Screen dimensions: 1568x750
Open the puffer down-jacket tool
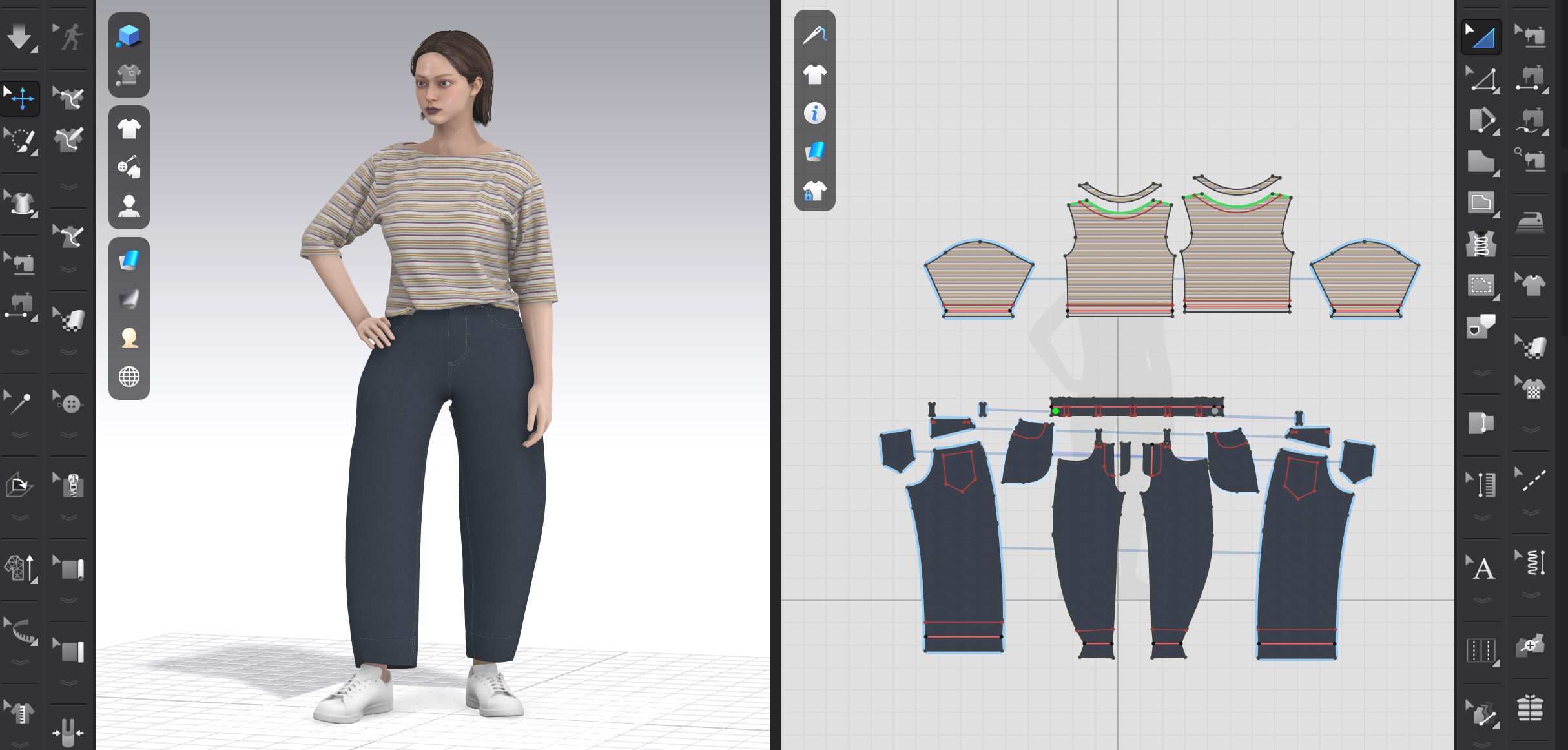coord(1530,707)
